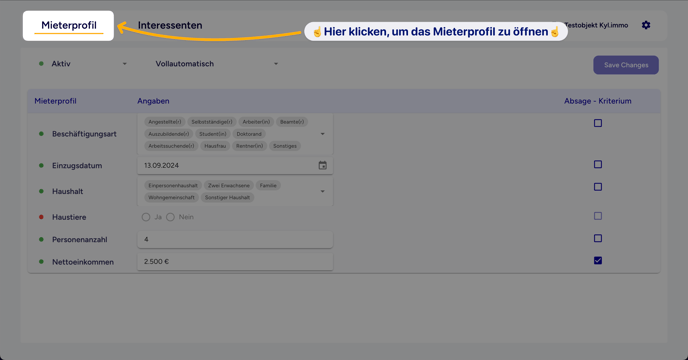Click the green dot beside Einzugsdatum
Viewport: 688px width, 360px height.
tap(41, 166)
